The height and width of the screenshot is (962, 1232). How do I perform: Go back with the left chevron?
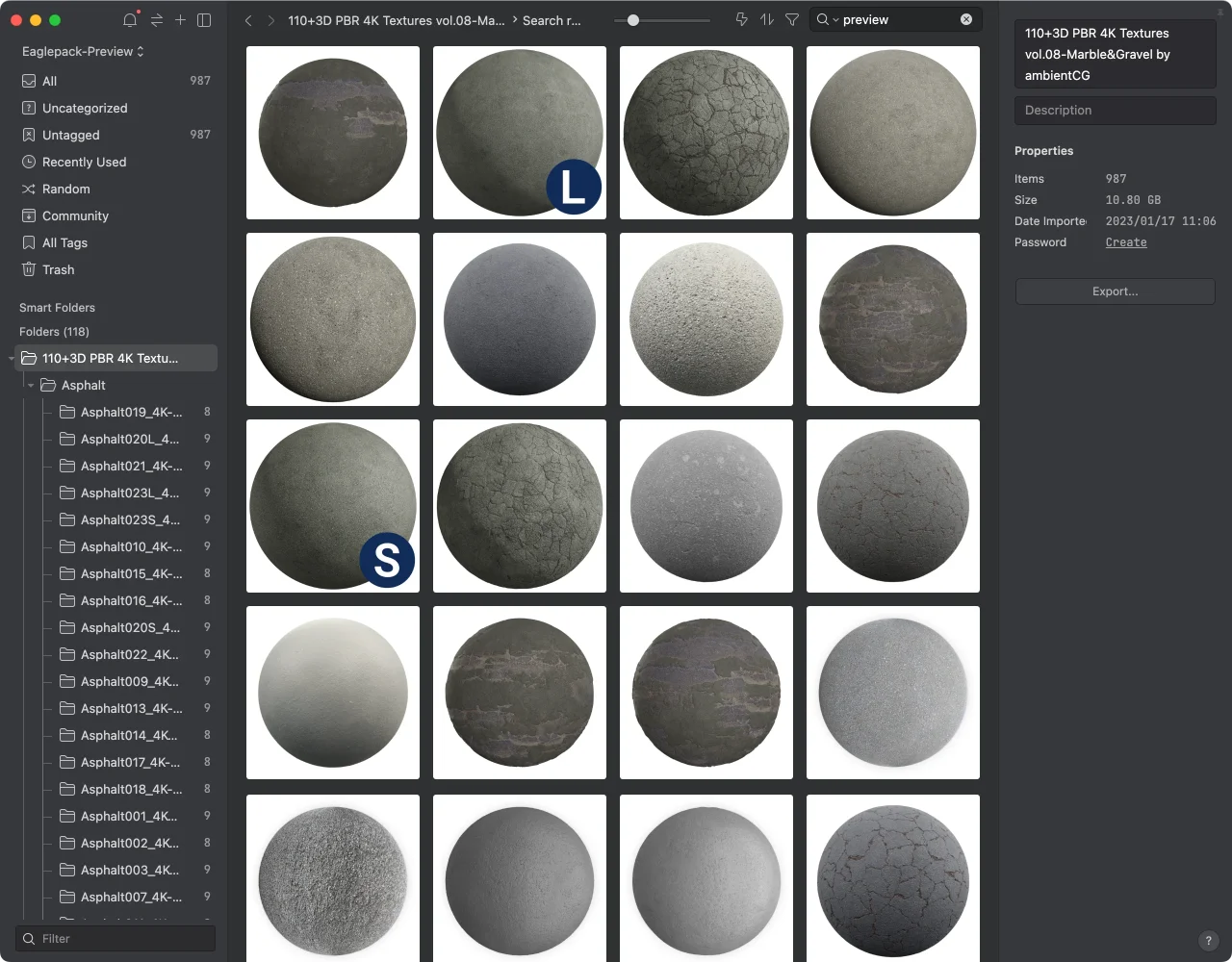pos(248,20)
